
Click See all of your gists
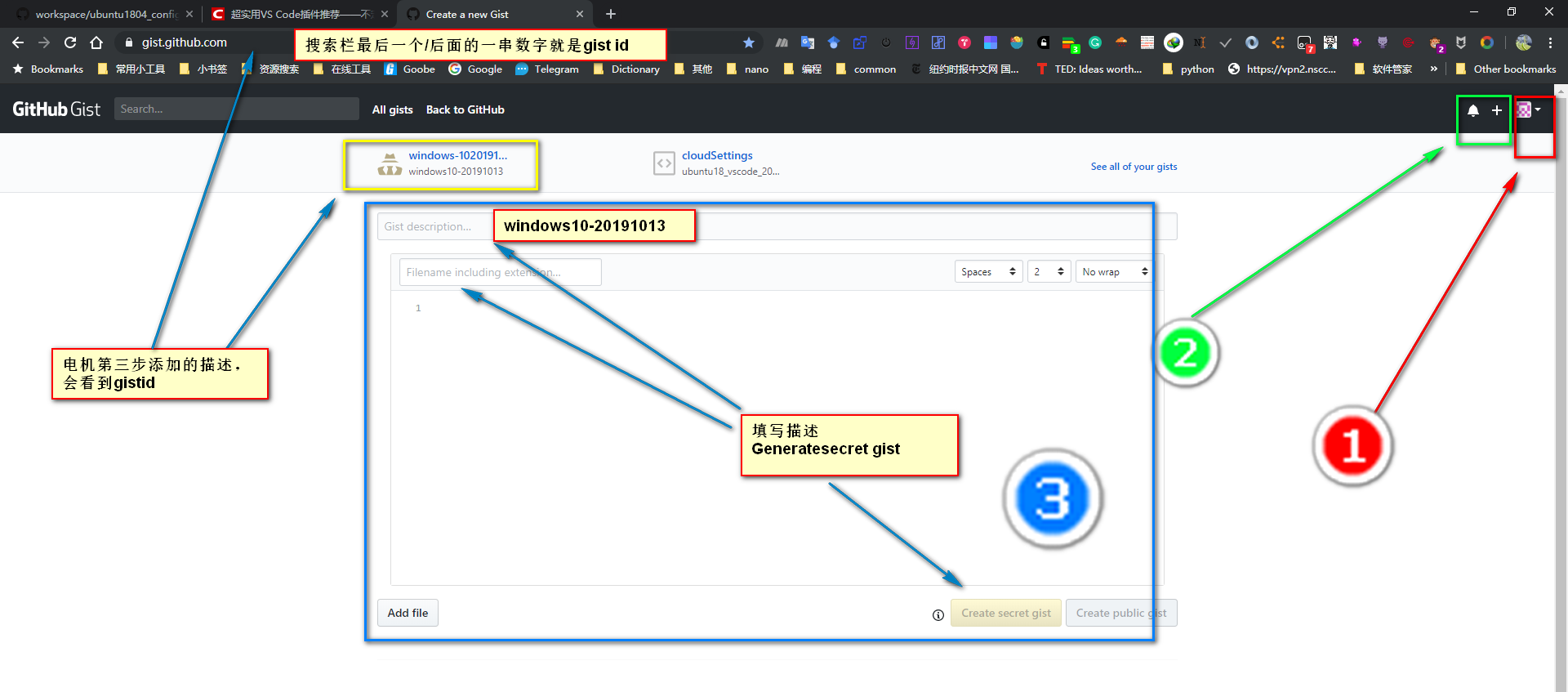click(1134, 167)
